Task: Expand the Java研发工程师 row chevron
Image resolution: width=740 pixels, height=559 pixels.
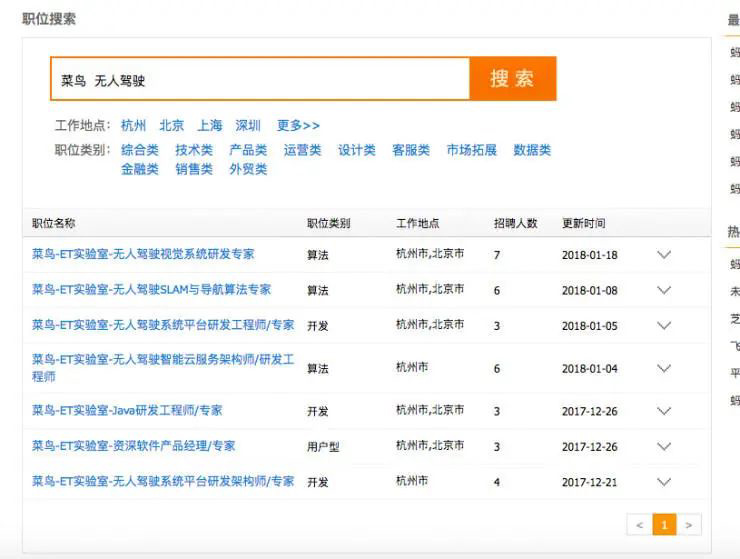Action: point(663,411)
